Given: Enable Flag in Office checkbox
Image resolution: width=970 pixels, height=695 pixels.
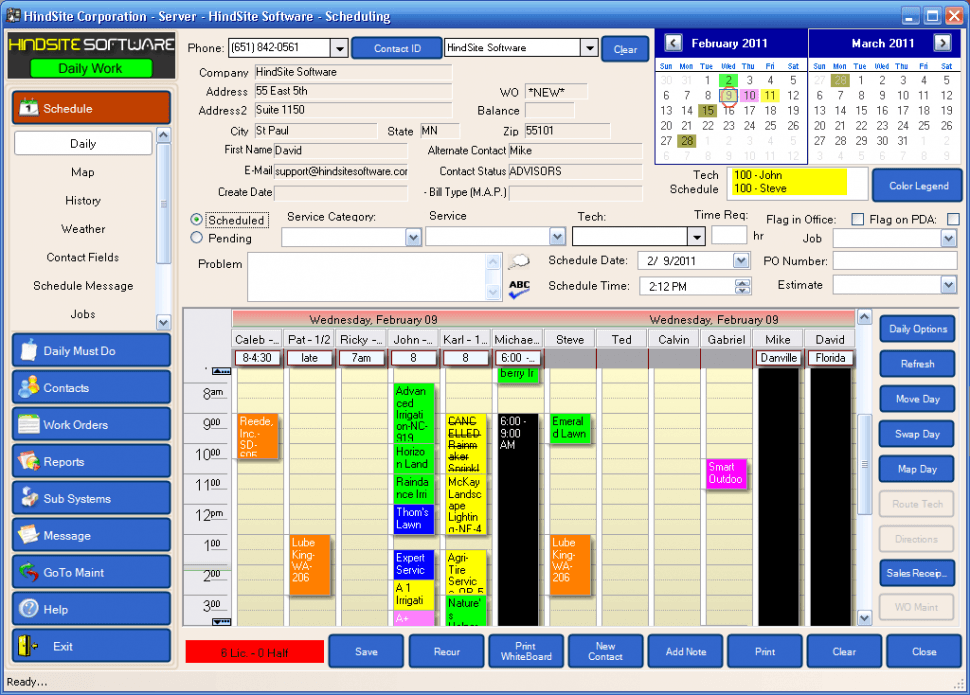Looking at the screenshot, I should [857, 219].
